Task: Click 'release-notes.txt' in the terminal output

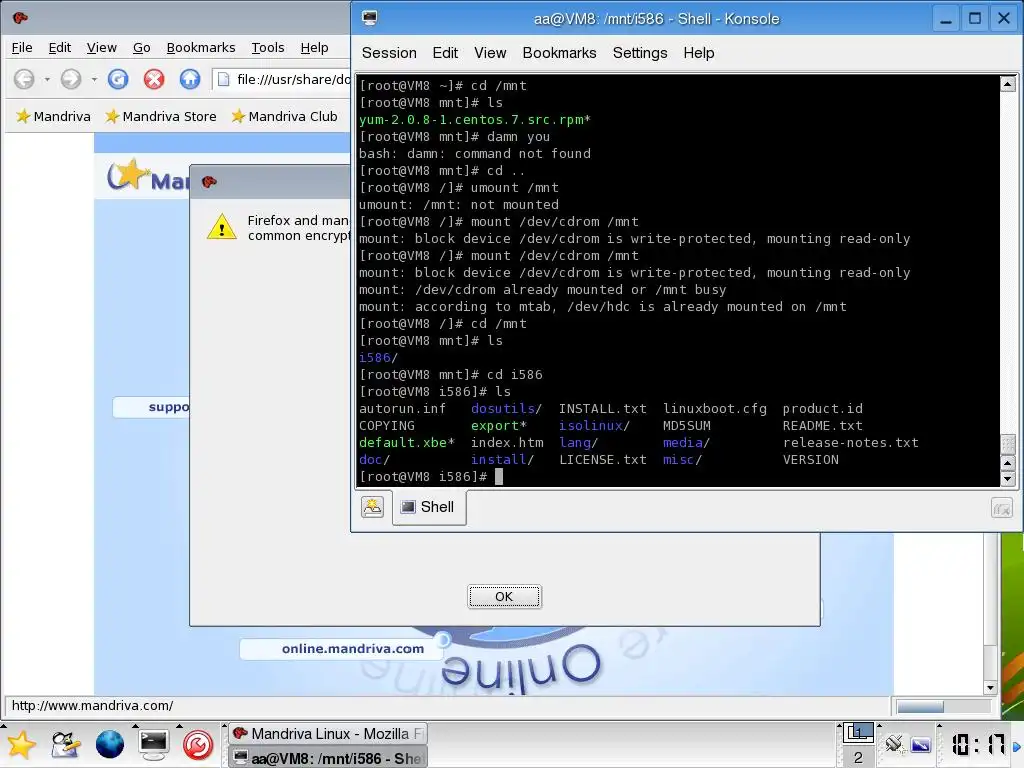Action: tap(850, 443)
